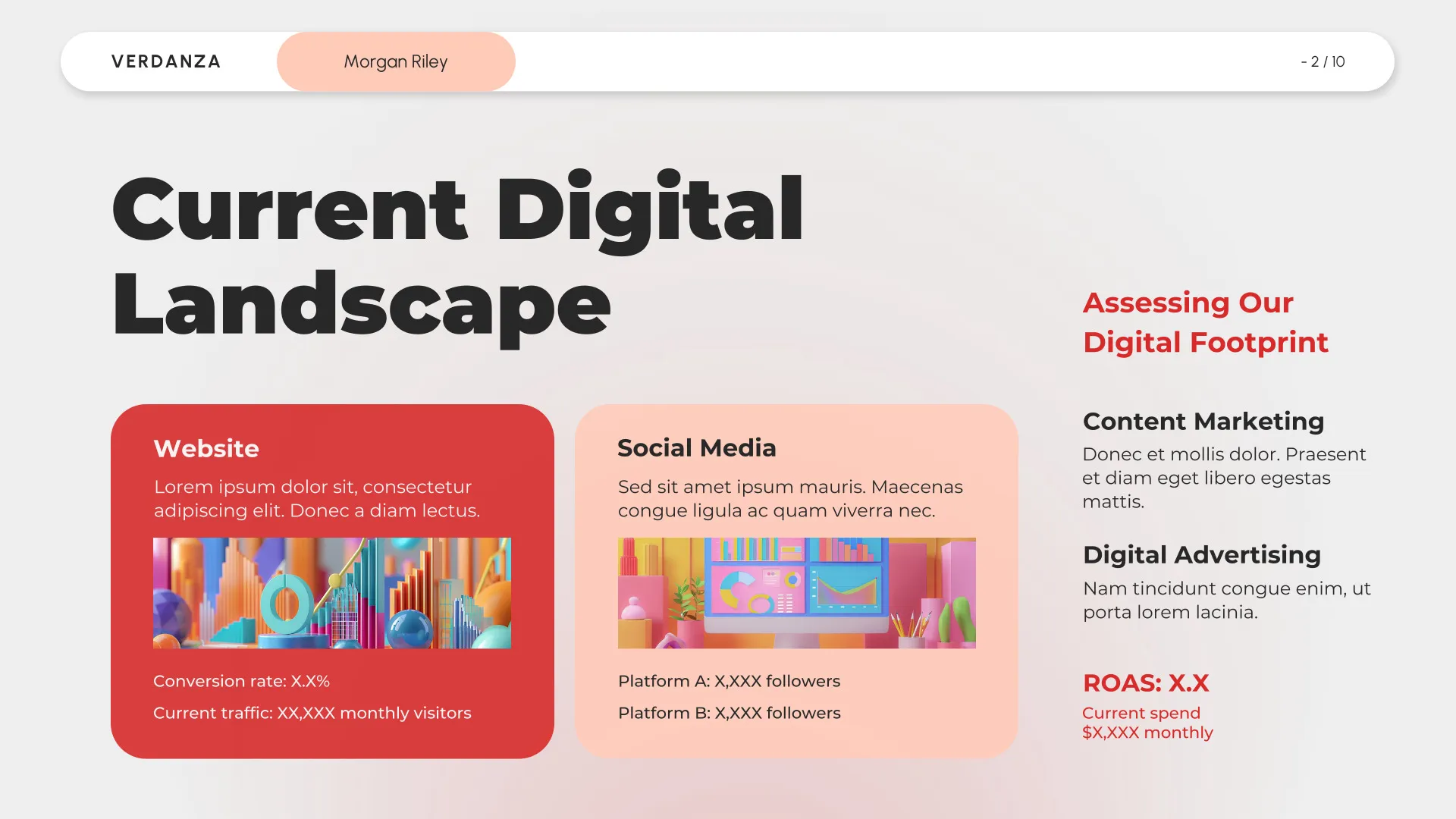
Task: Select the Content Marketing heading
Action: point(1203,421)
